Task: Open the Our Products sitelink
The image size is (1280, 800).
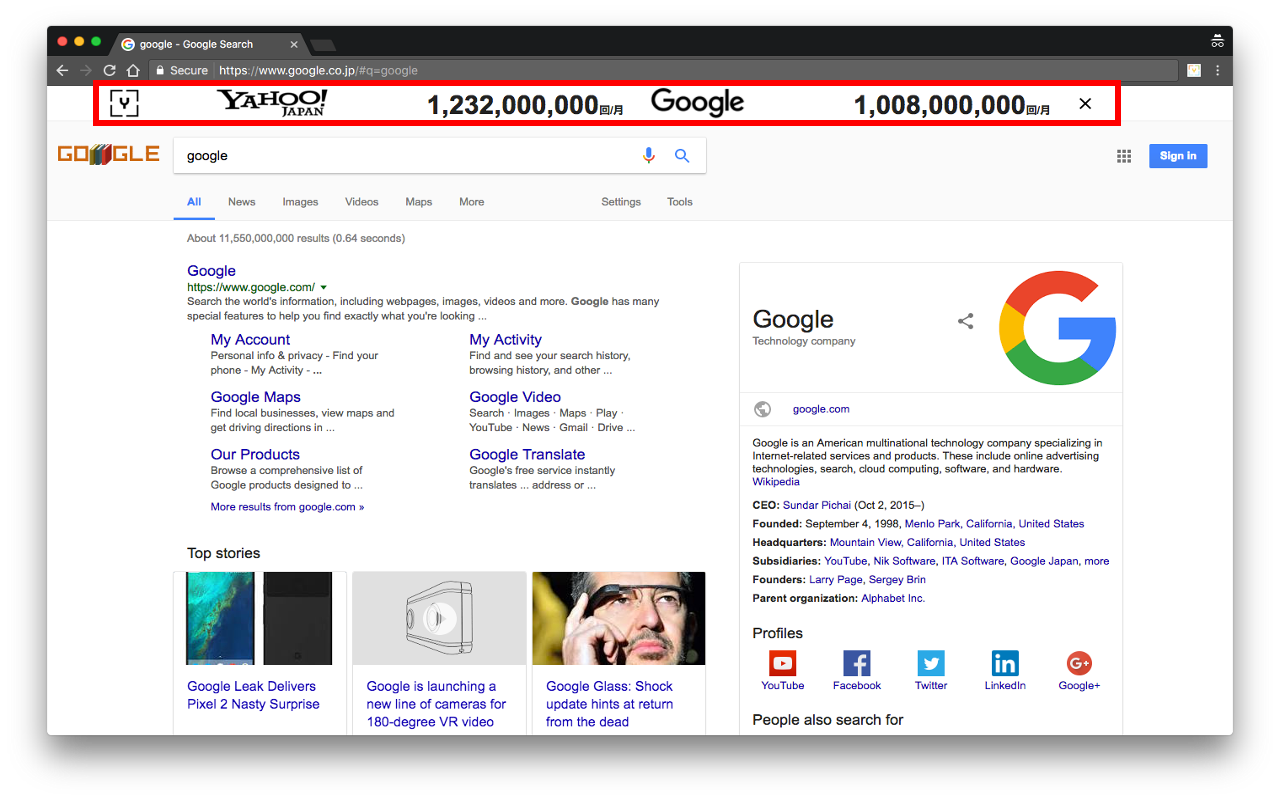Action: 255,454
